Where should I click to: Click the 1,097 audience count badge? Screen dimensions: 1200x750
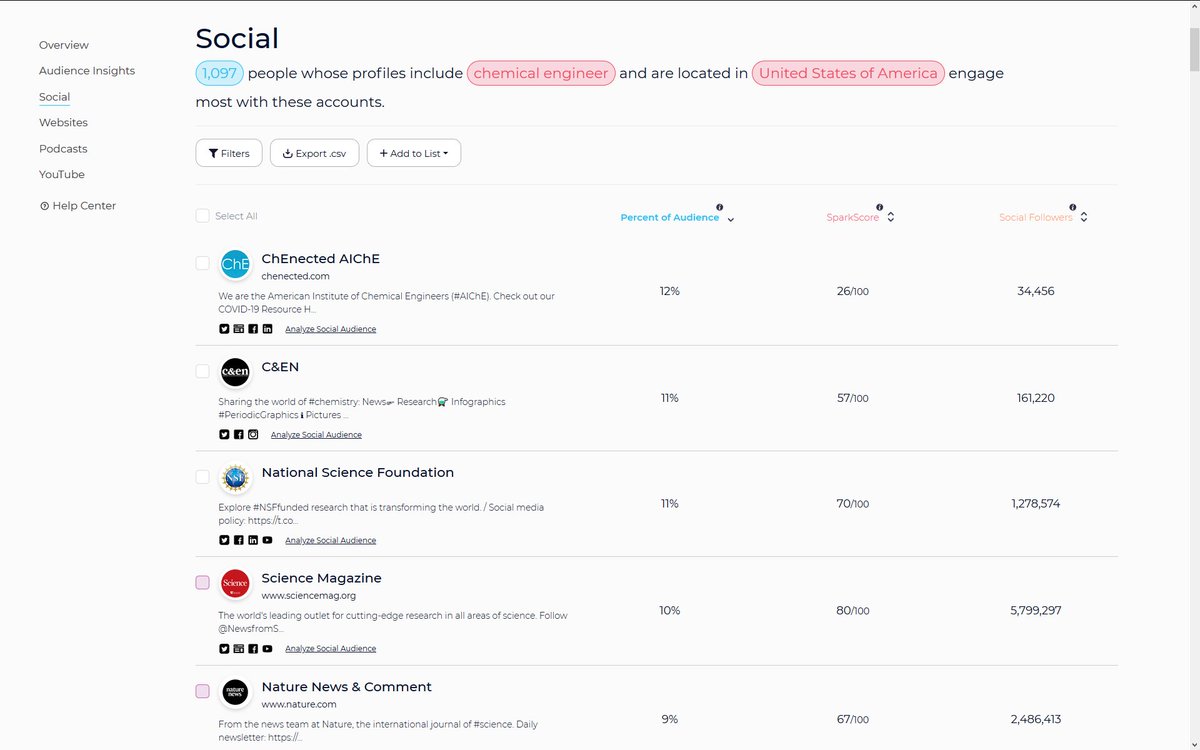pos(219,73)
